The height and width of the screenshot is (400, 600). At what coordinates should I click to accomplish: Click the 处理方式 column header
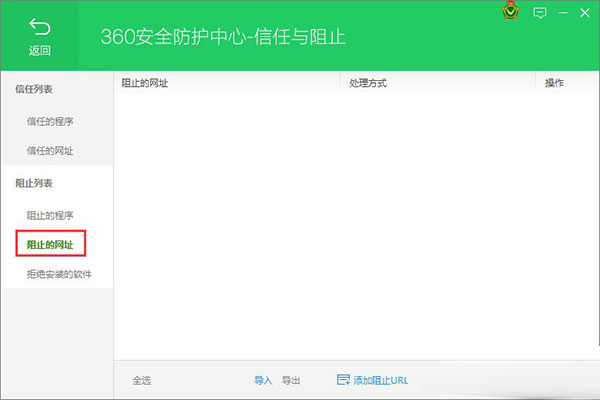[x=367, y=83]
